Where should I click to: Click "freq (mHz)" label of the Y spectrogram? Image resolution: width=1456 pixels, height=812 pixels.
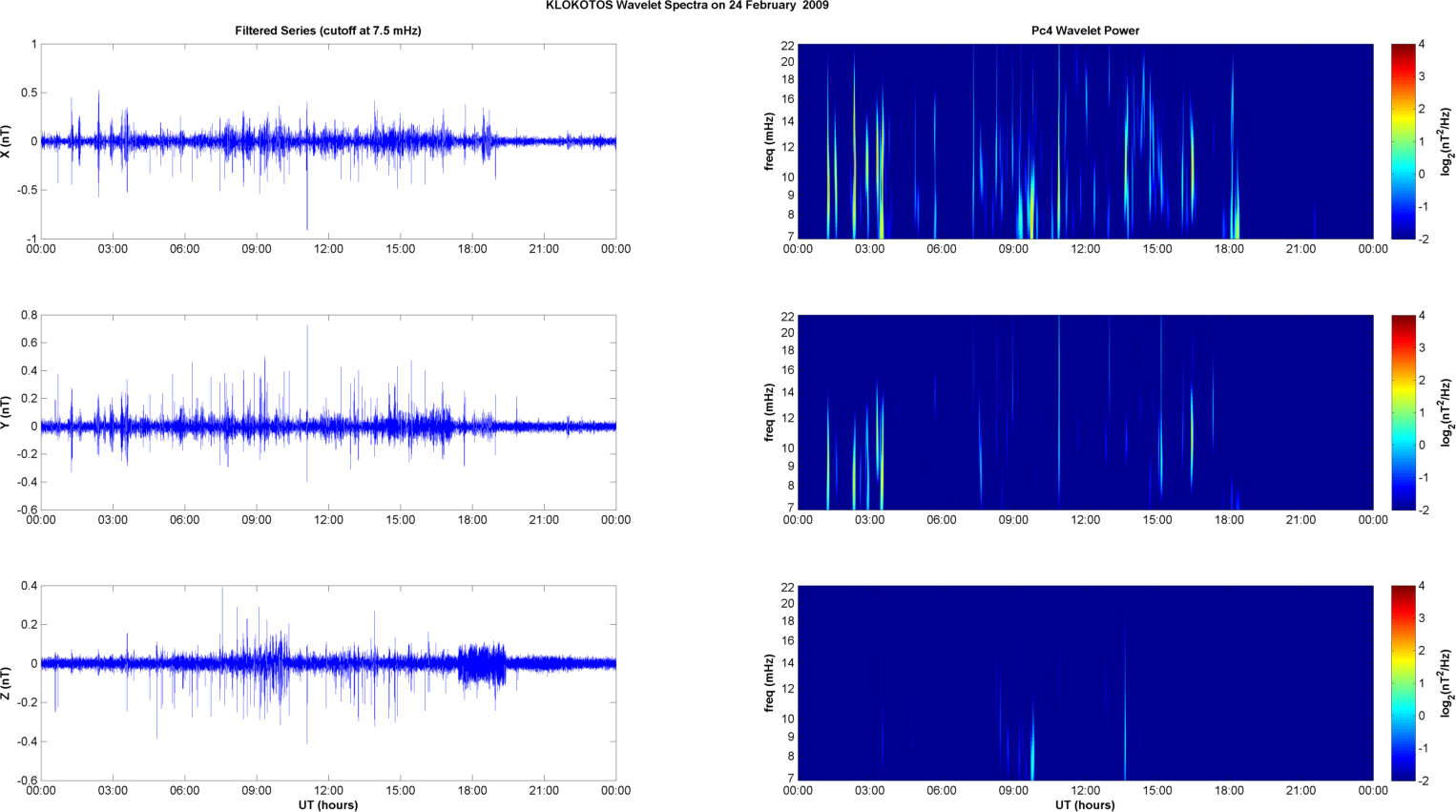coord(769,412)
